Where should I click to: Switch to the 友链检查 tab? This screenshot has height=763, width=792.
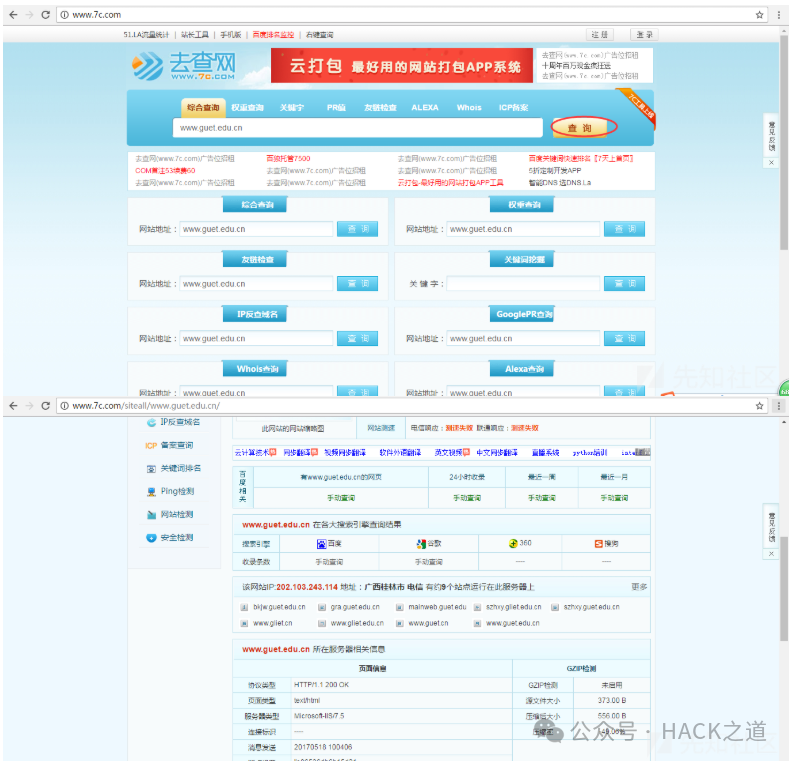click(380, 108)
